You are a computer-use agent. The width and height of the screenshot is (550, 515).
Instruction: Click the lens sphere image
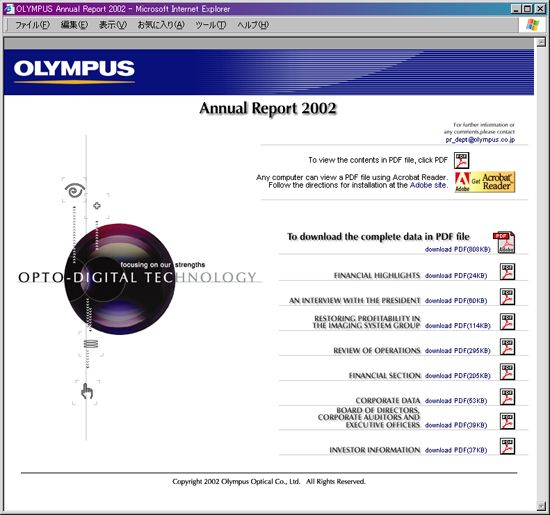coord(120,279)
